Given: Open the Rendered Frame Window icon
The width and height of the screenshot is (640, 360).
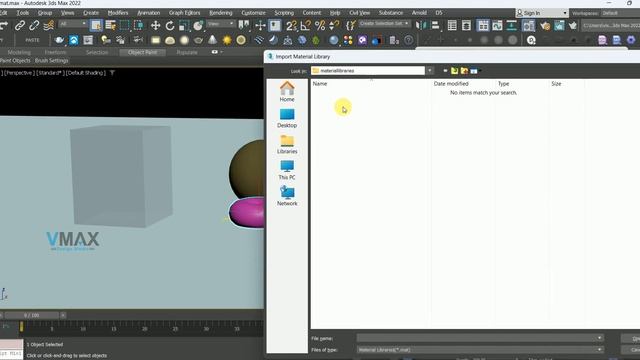Looking at the screenshot, I should pyautogui.click(x=559, y=26).
